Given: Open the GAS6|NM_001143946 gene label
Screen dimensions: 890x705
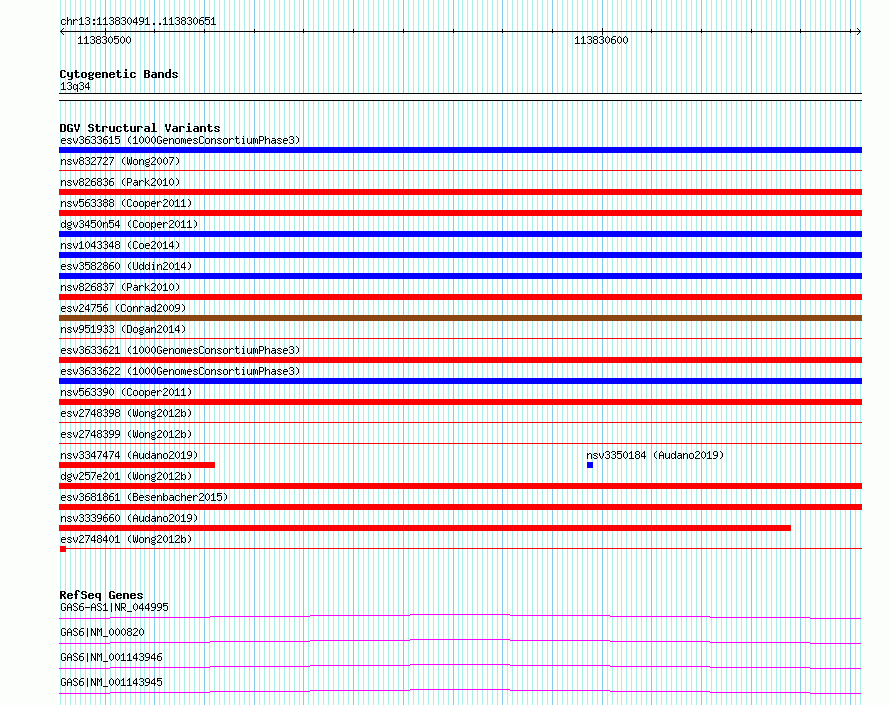Looking at the screenshot, I should (x=111, y=657).
